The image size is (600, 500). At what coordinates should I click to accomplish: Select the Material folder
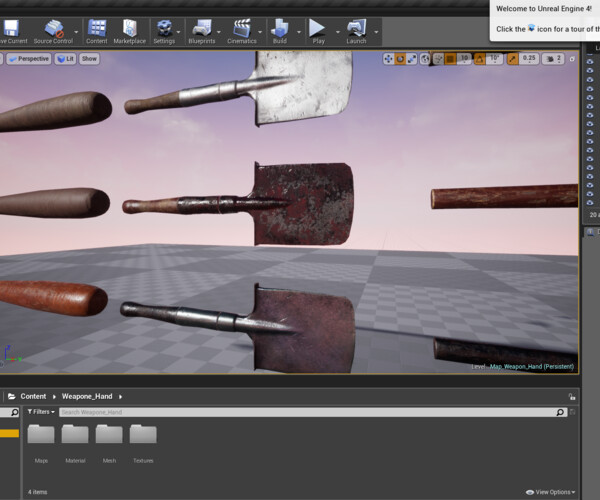pyautogui.click(x=75, y=443)
